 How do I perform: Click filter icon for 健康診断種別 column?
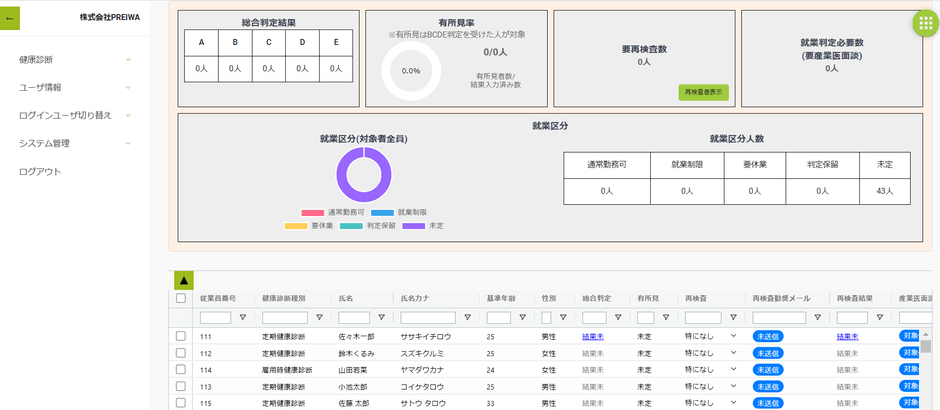tap(319, 318)
